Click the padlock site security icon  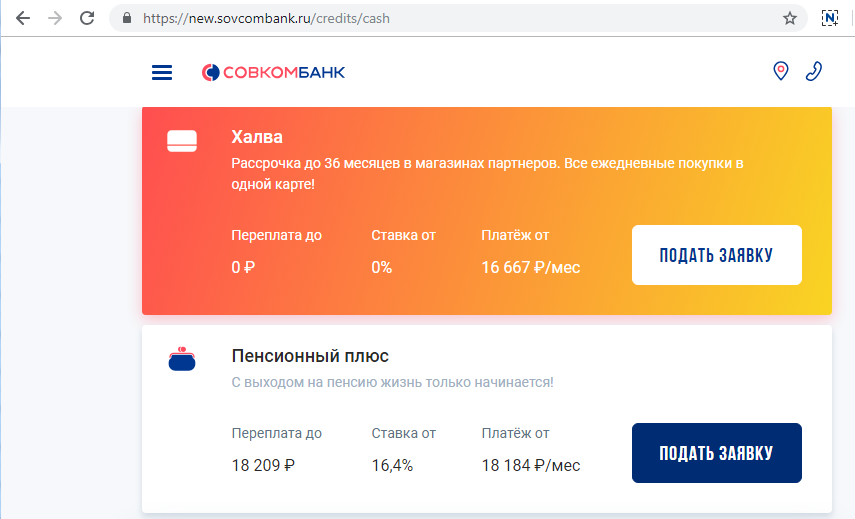click(x=127, y=18)
